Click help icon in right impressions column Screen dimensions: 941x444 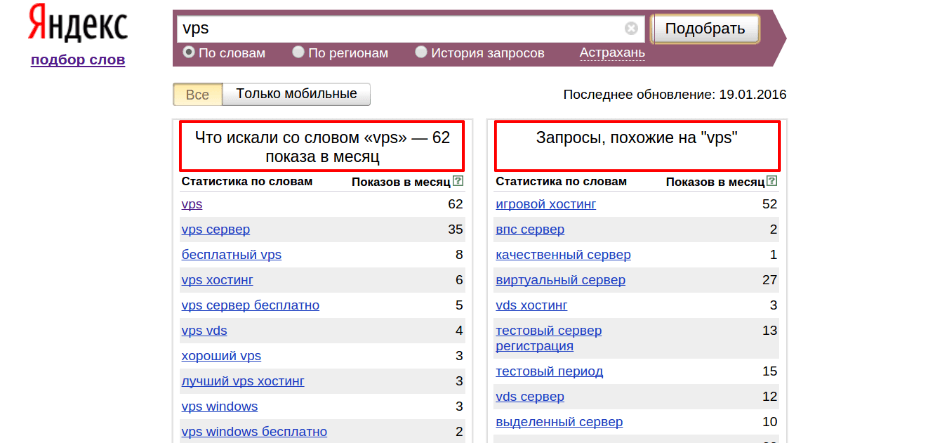[x=772, y=182]
